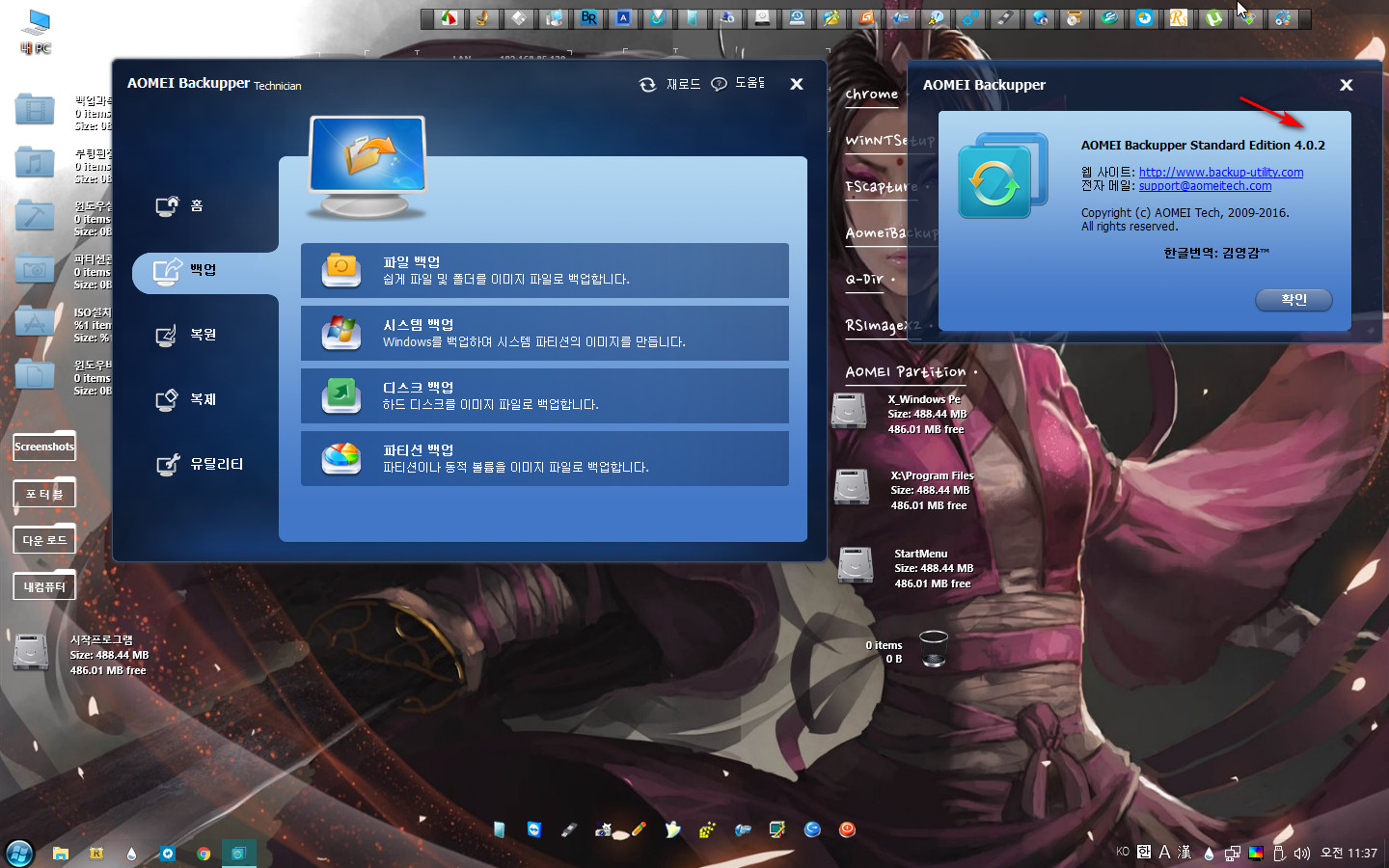Open the Recycle Bin showing 0 items
This screenshot has height=868, width=1389.
pyautogui.click(x=933, y=649)
